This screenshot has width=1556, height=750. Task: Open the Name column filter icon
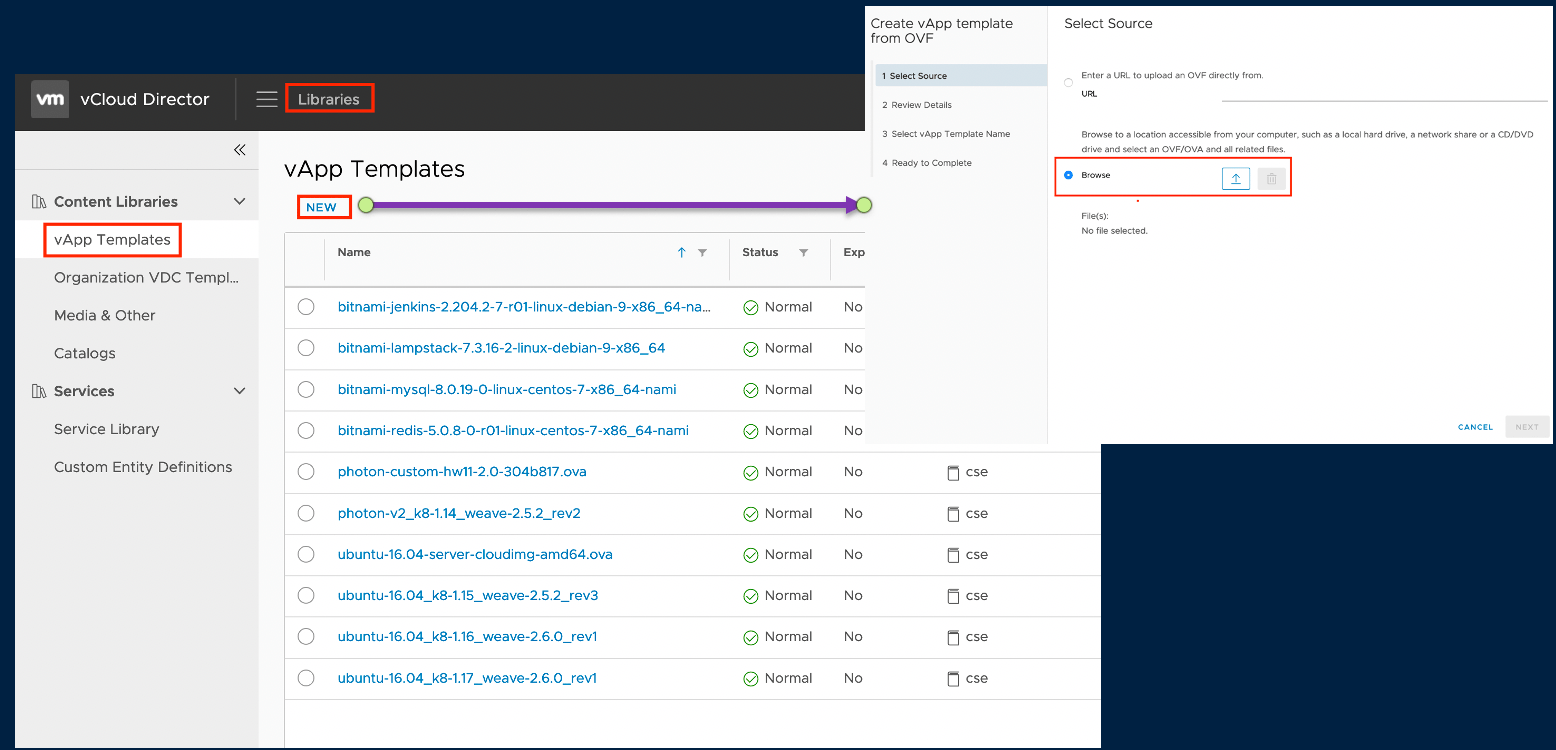[702, 253]
